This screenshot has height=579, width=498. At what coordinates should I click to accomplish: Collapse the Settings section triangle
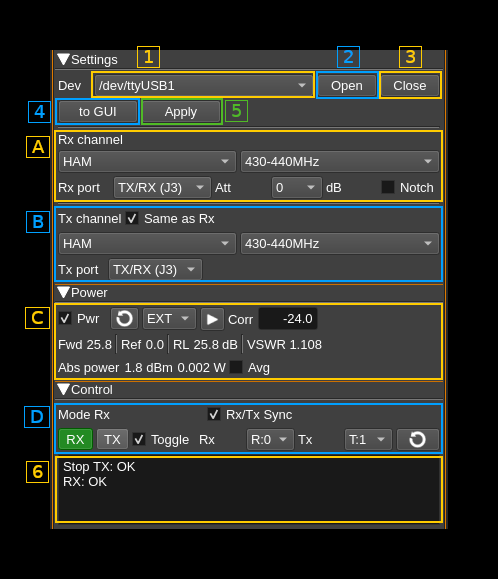(x=63, y=59)
